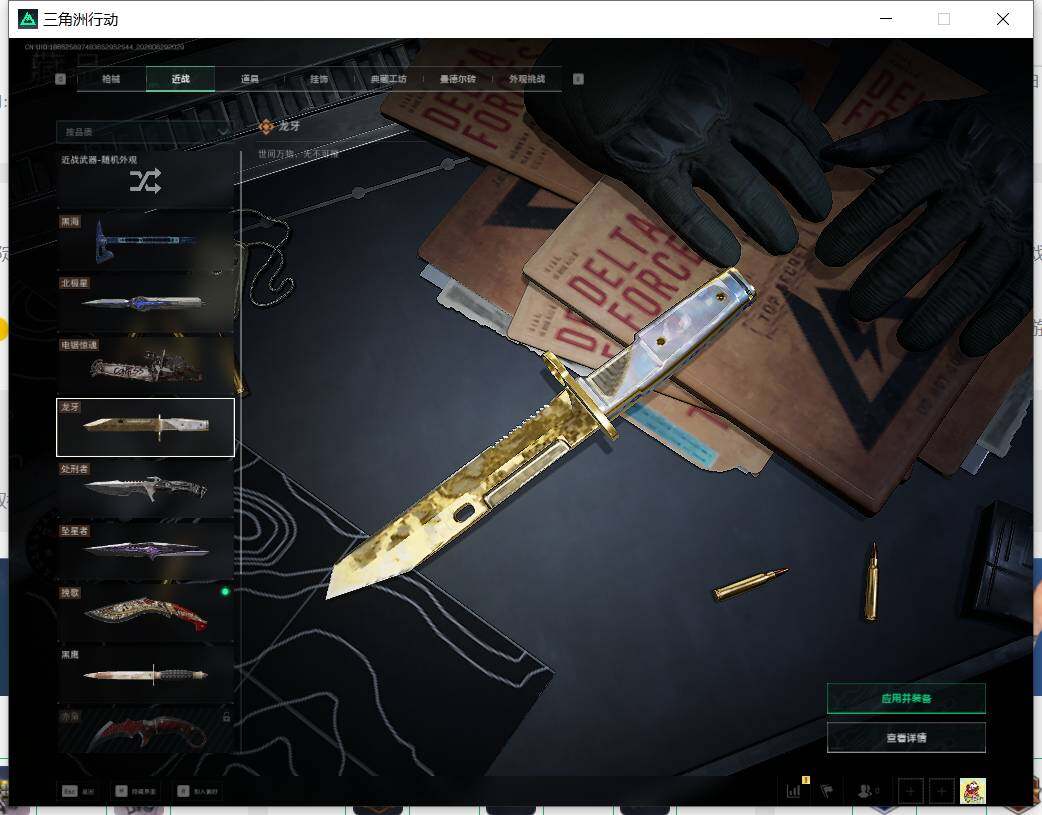Click the green equipped dot on 挽歌
1042x815 pixels.
pyautogui.click(x=225, y=591)
